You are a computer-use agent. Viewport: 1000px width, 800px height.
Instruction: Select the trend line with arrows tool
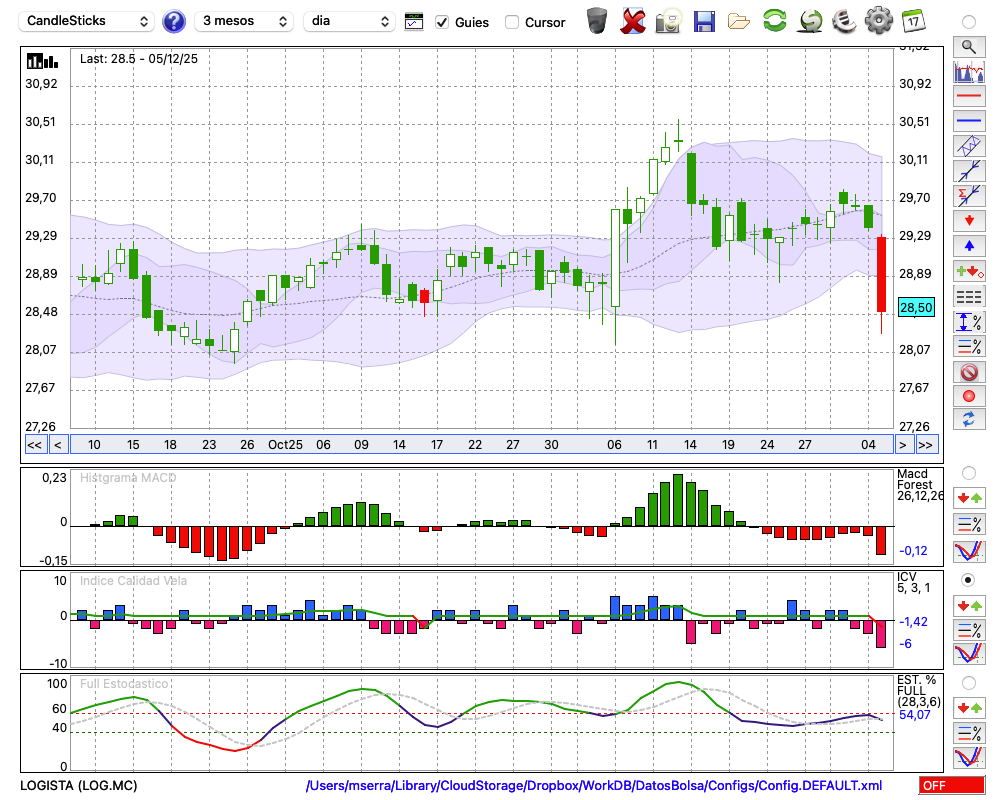[969, 171]
